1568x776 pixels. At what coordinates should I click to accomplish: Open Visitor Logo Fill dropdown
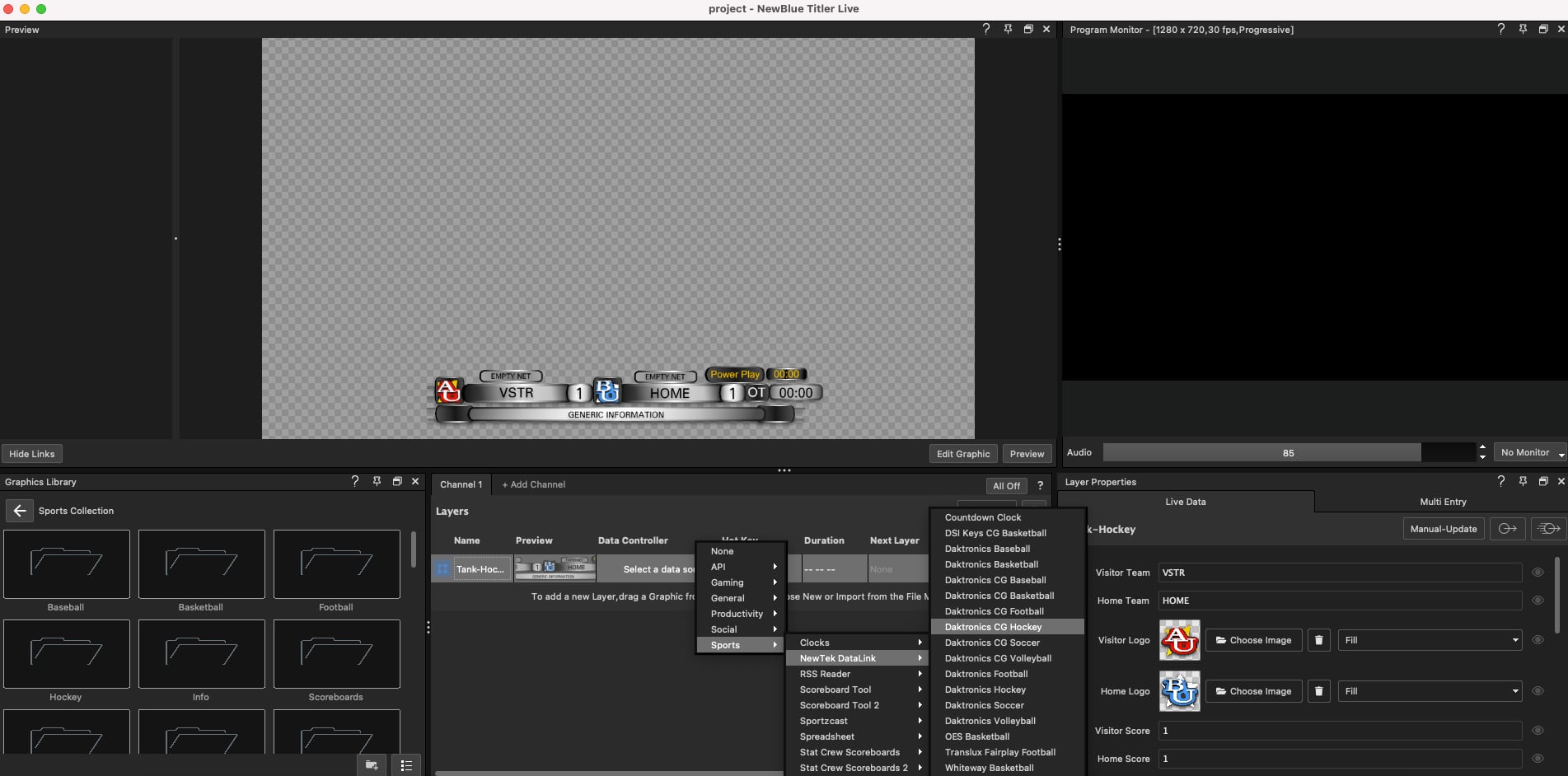point(1430,640)
